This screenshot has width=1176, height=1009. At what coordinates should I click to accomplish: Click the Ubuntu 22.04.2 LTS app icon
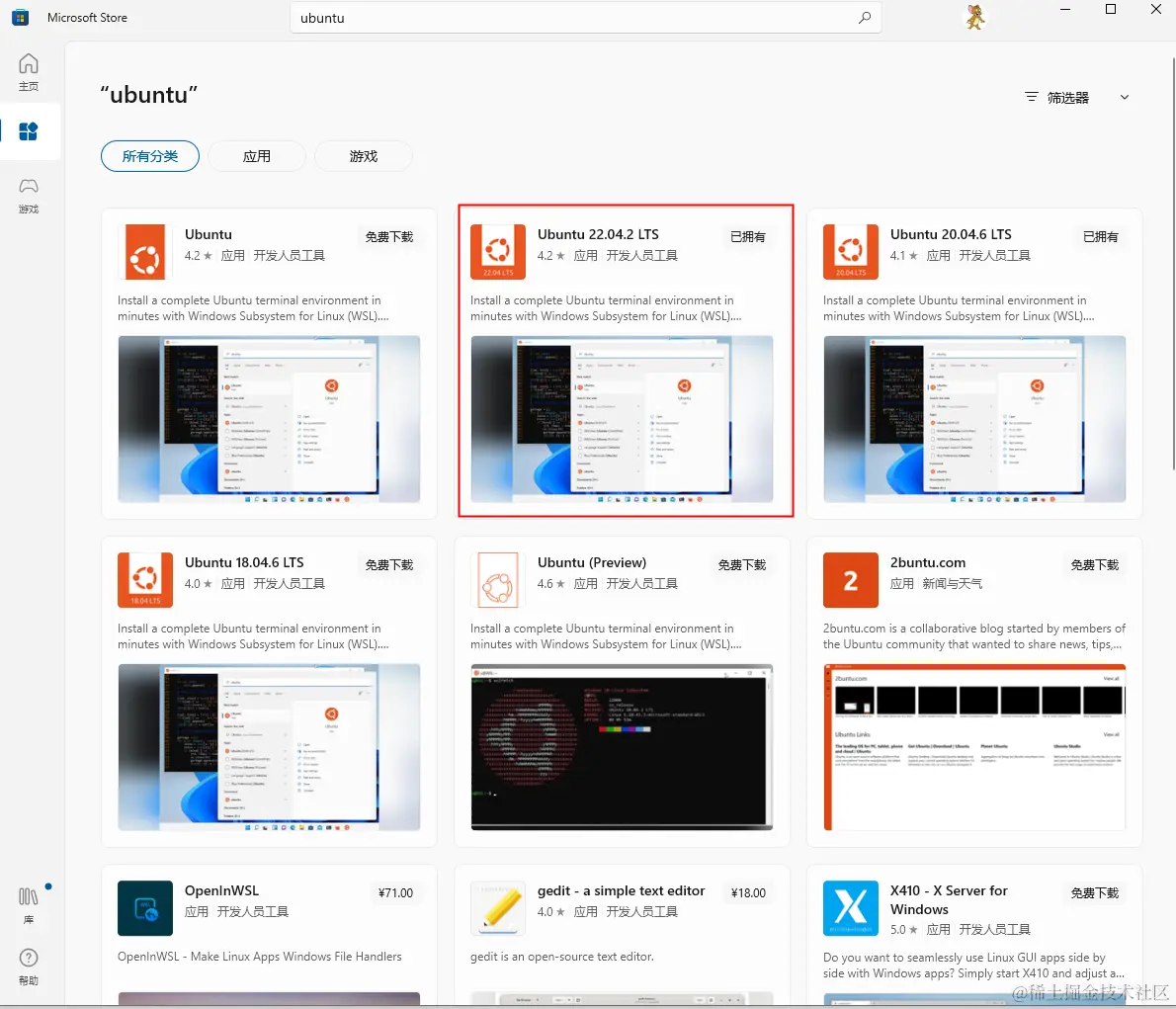[x=498, y=251]
